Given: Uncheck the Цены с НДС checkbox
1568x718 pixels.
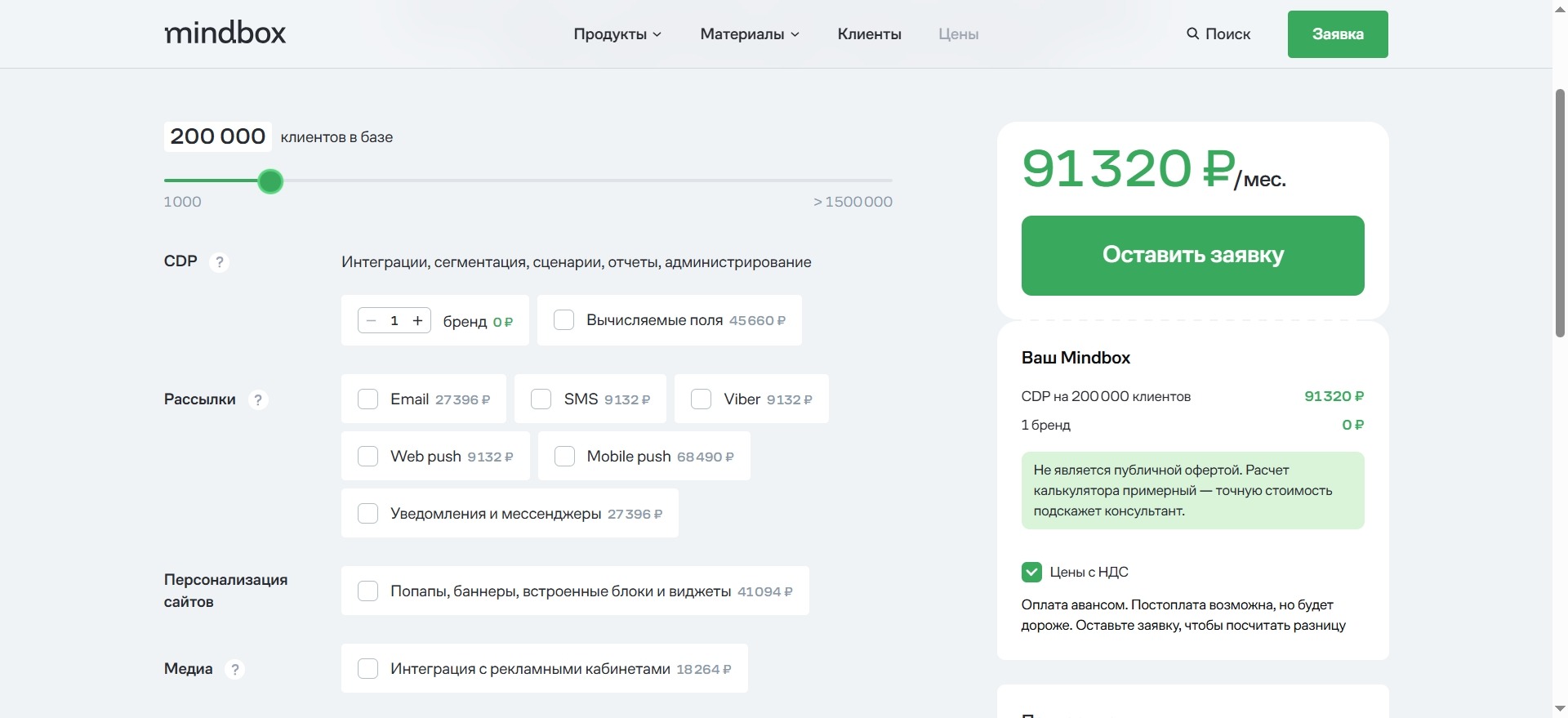Looking at the screenshot, I should click(x=1031, y=572).
